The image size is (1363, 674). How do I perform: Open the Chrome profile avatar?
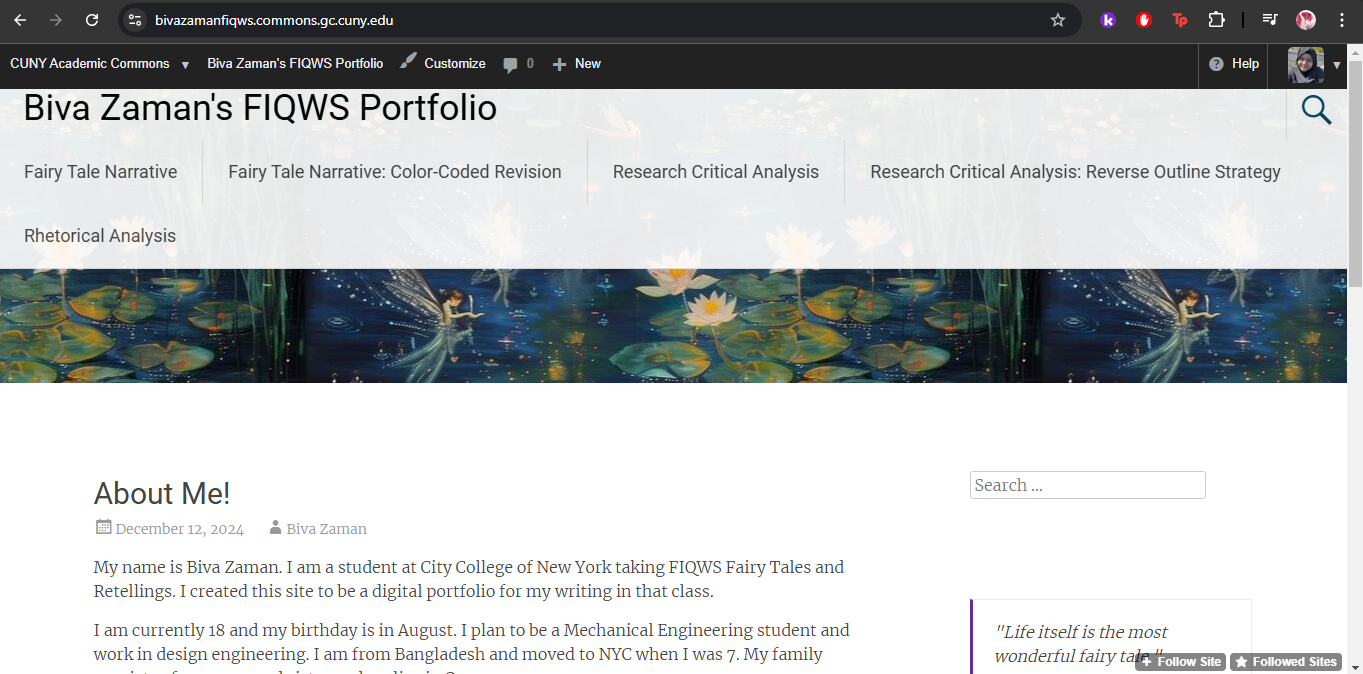coord(1306,20)
